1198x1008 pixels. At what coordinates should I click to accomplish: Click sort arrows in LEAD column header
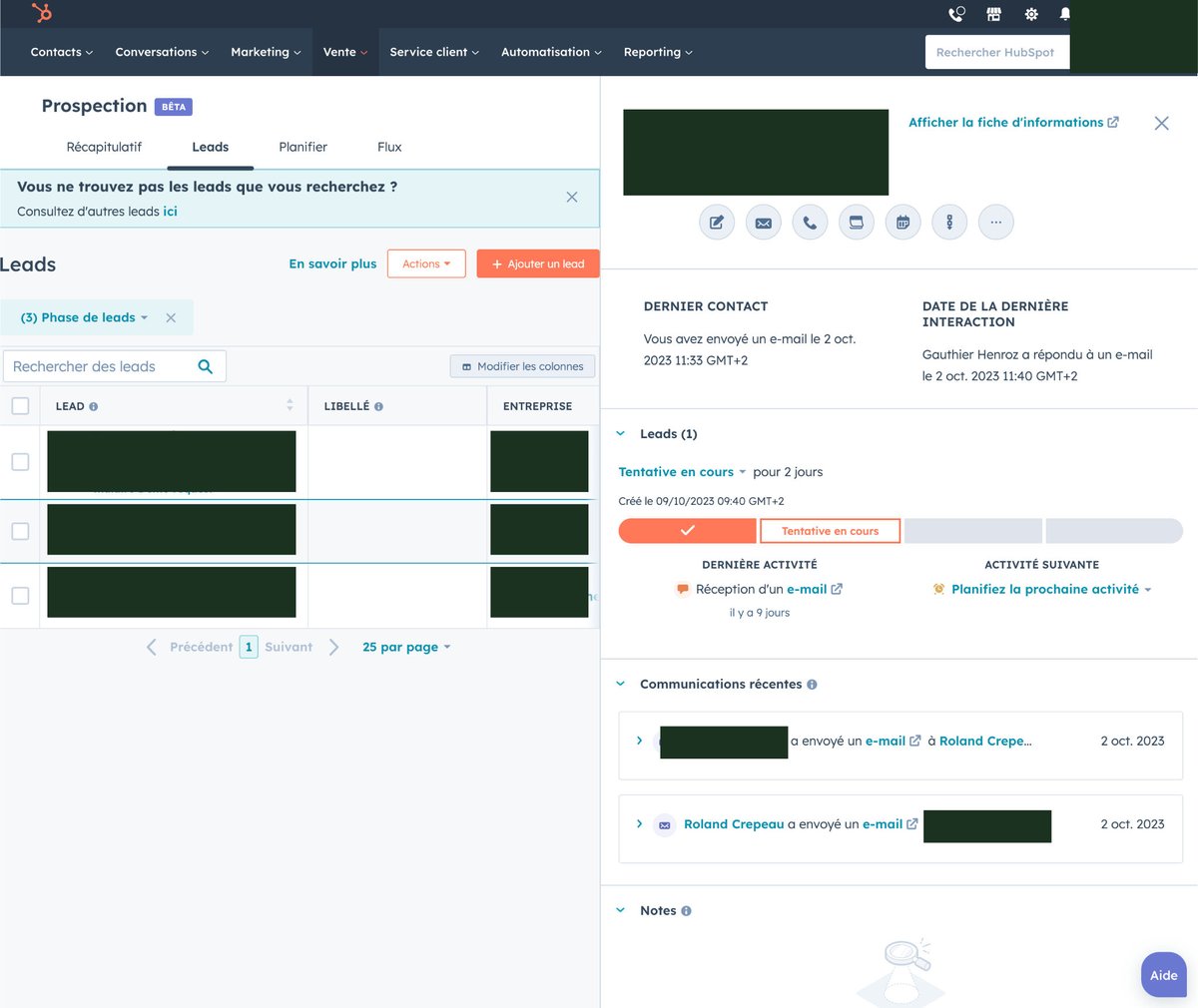point(290,404)
